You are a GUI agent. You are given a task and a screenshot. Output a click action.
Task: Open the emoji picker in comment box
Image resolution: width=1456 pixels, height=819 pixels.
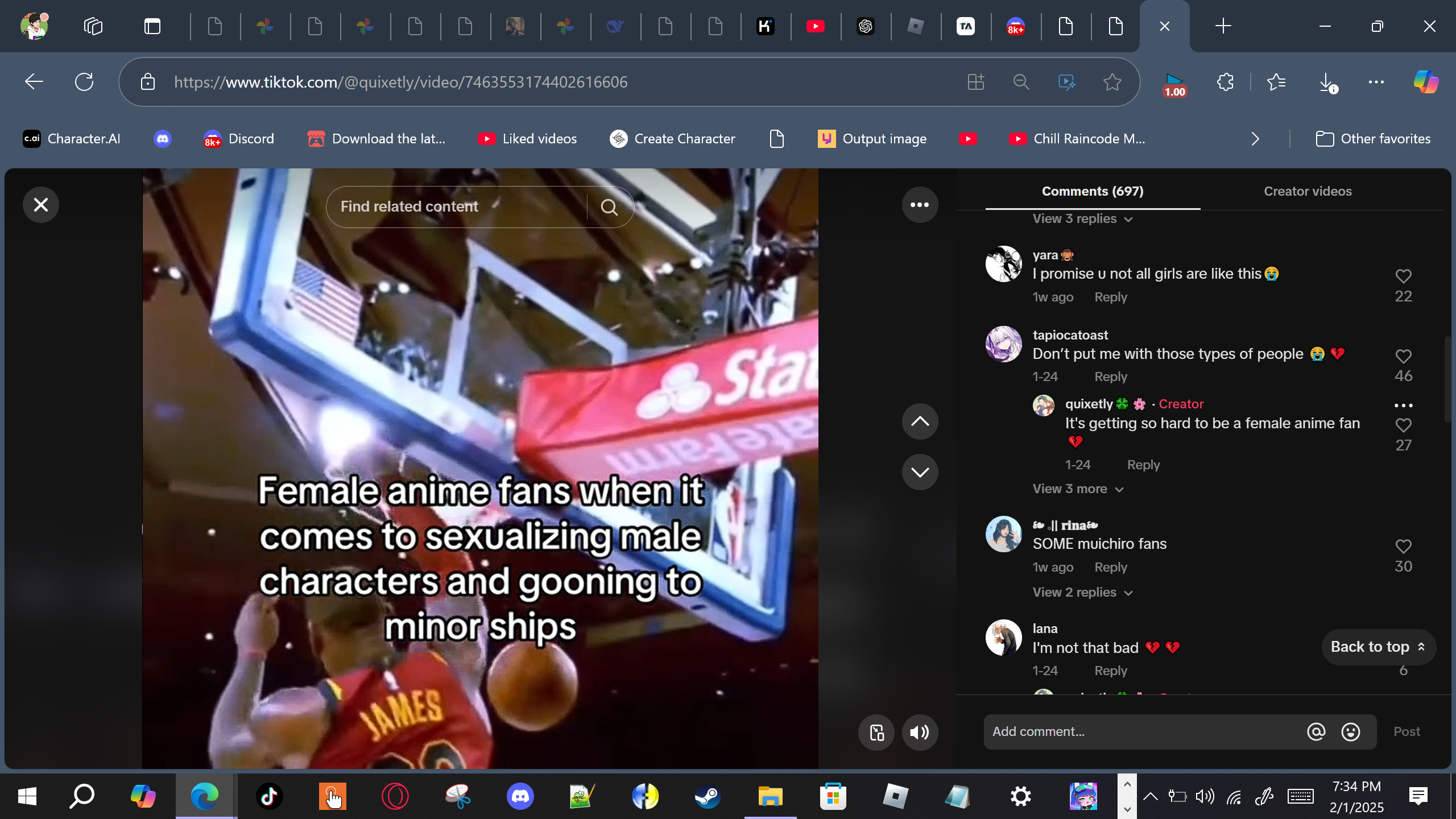pos(1350,732)
